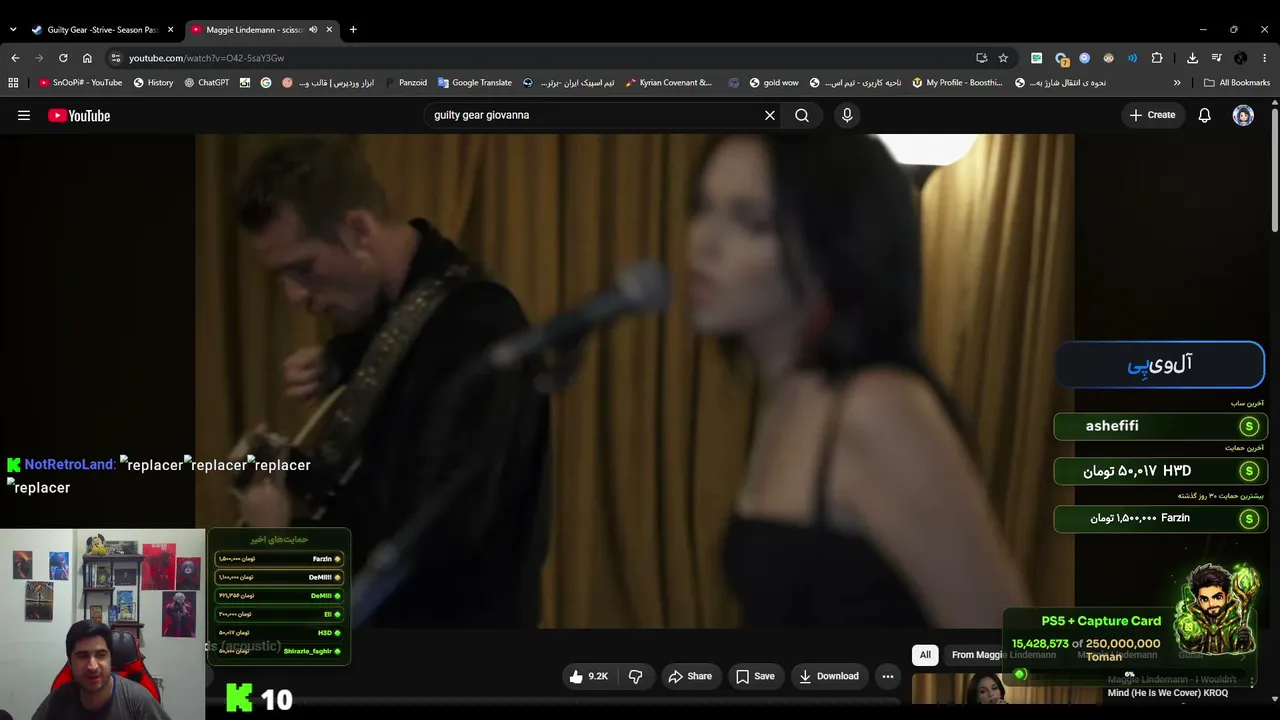Reload the current page
1280x720 pixels.
pos(63,58)
